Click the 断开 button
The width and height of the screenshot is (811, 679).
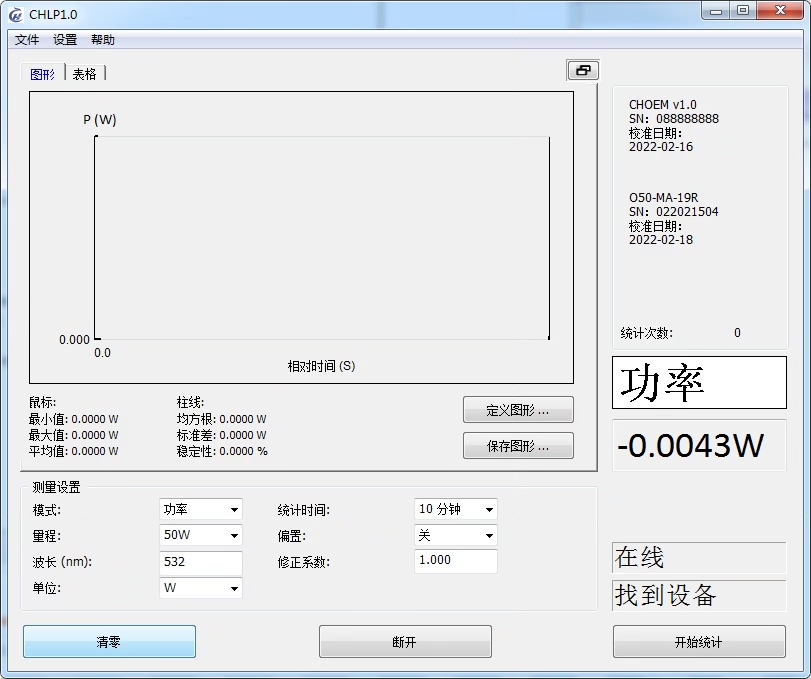pyautogui.click(x=405, y=642)
